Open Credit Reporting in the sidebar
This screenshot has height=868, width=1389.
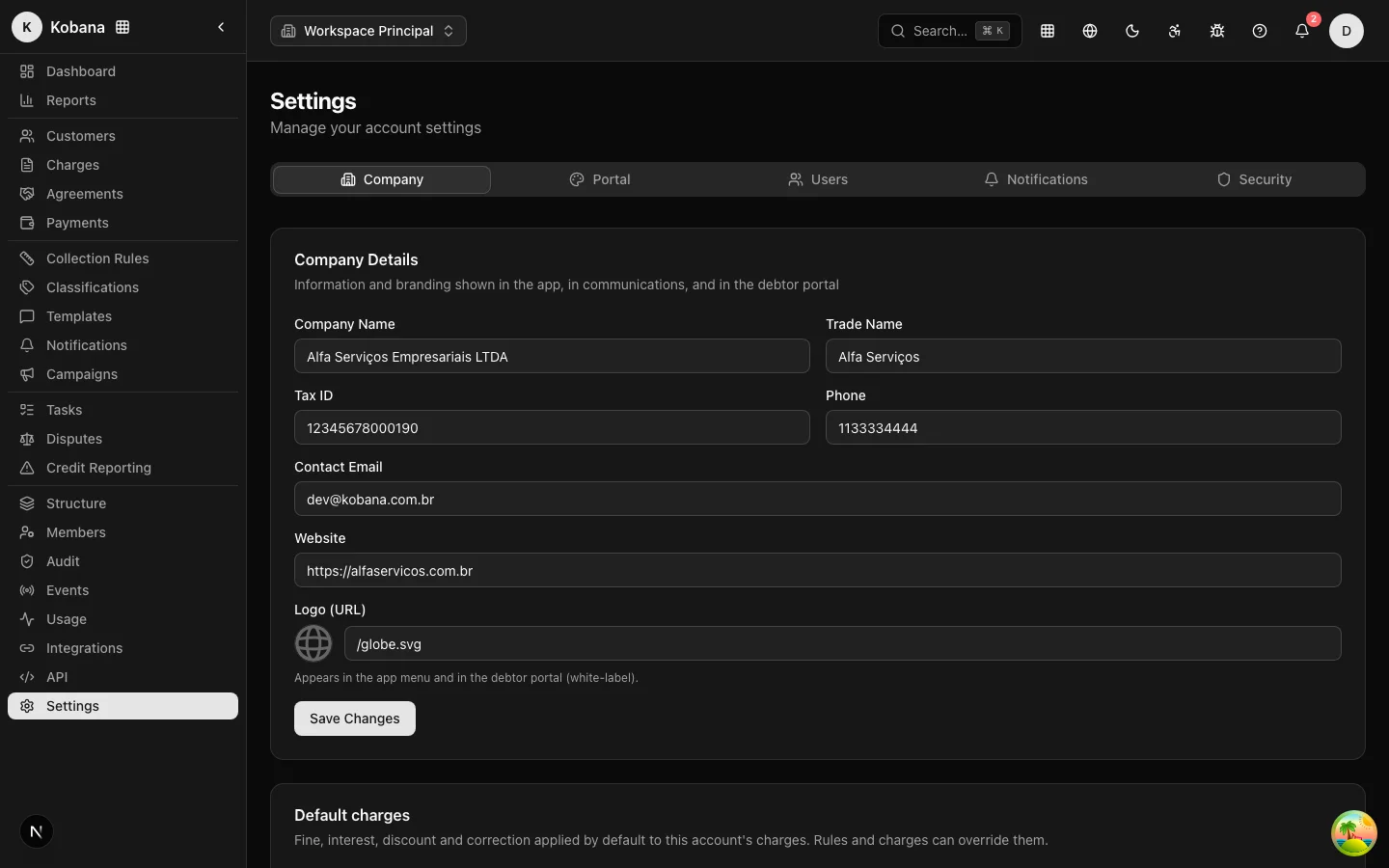(123, 468)
